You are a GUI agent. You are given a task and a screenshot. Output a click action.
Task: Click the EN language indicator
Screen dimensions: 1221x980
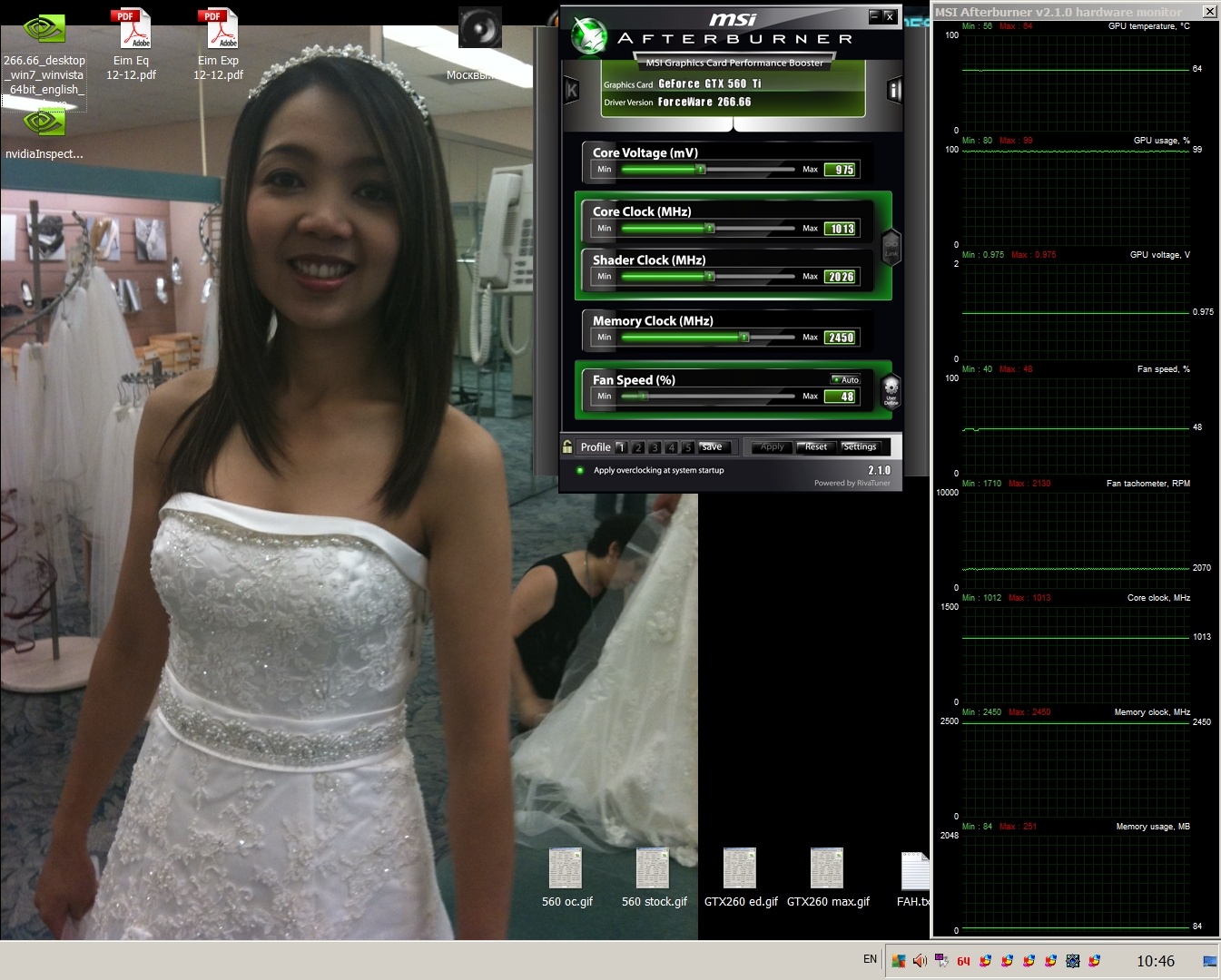pyautogui.click(x=870, y=959)
